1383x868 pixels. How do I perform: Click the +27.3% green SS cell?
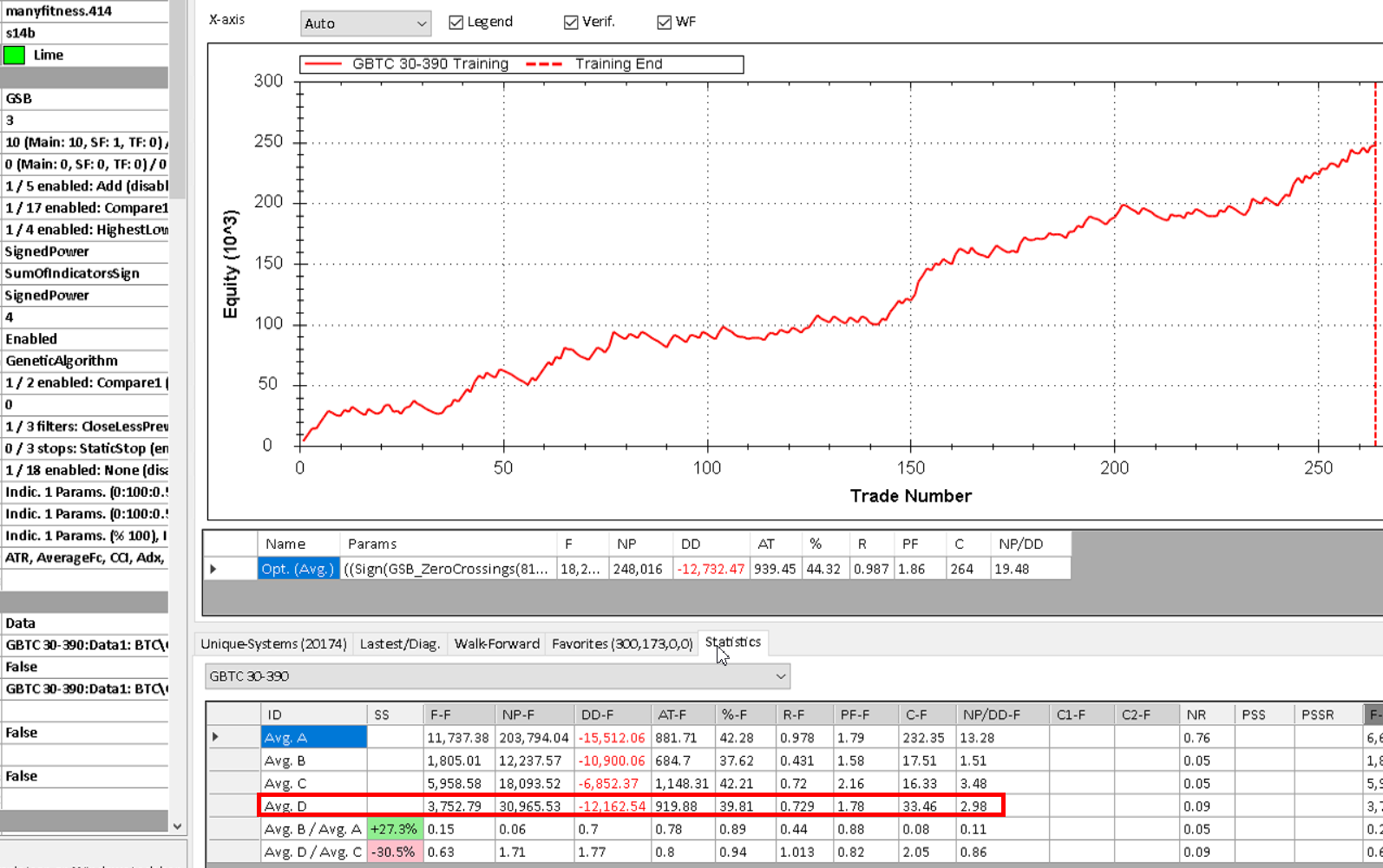click(394, 829)
